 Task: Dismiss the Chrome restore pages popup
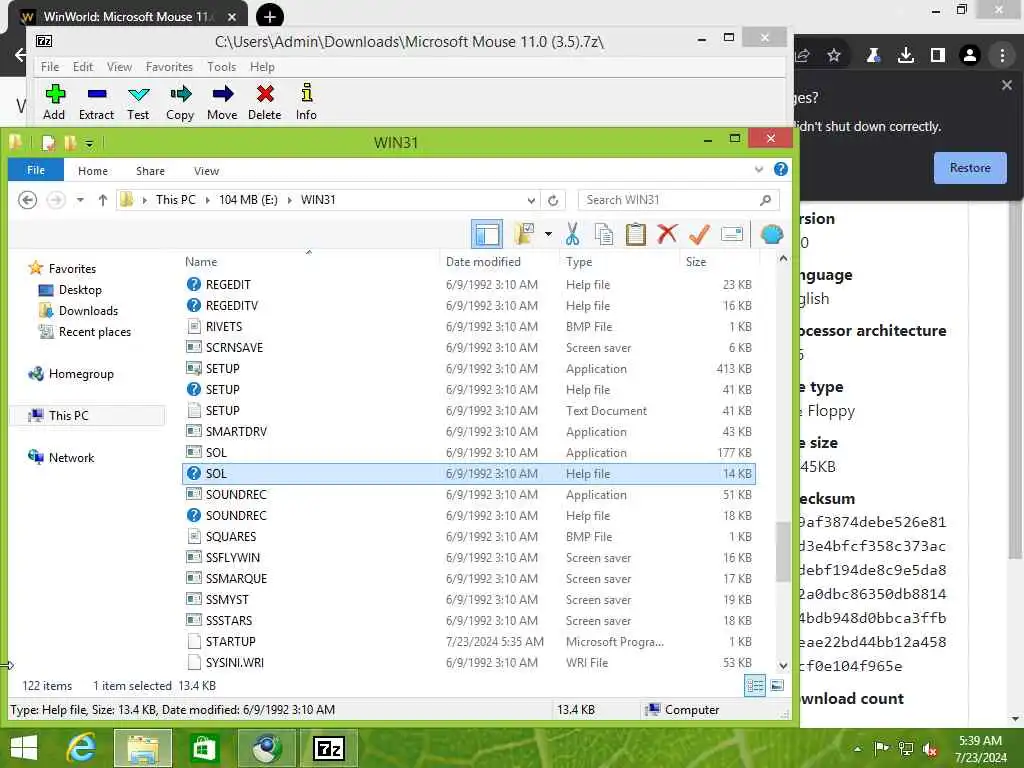click(x=1006, y=85)
